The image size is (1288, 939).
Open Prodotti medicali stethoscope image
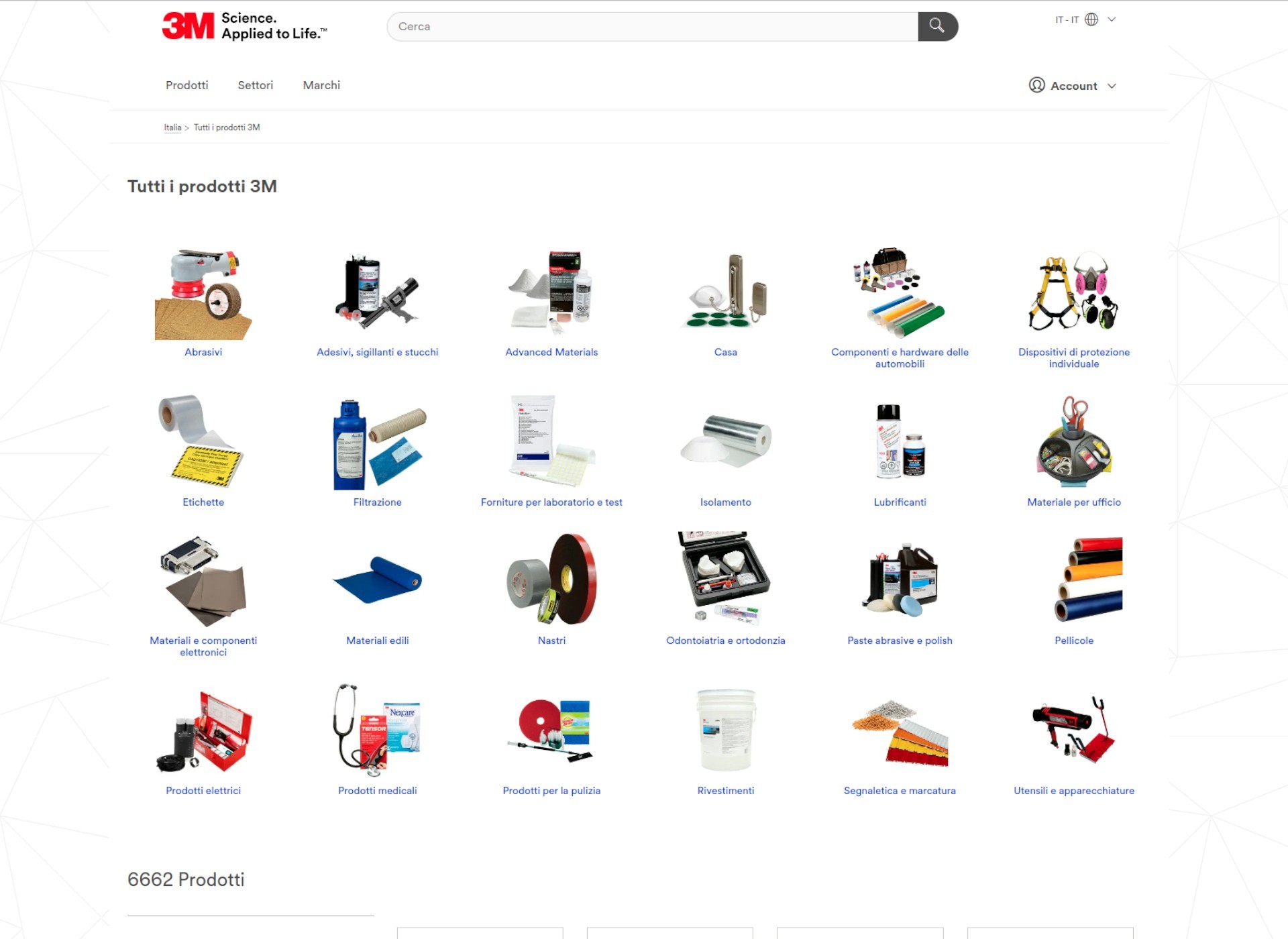pyautogui.click(x=377, y=730)
